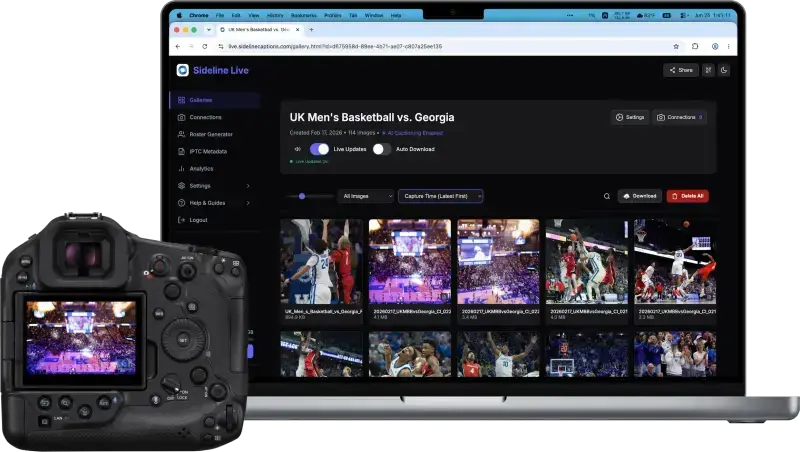Open the Chrome extensions puzzle icon
This screenshot has width=800, height=452.
695,46
